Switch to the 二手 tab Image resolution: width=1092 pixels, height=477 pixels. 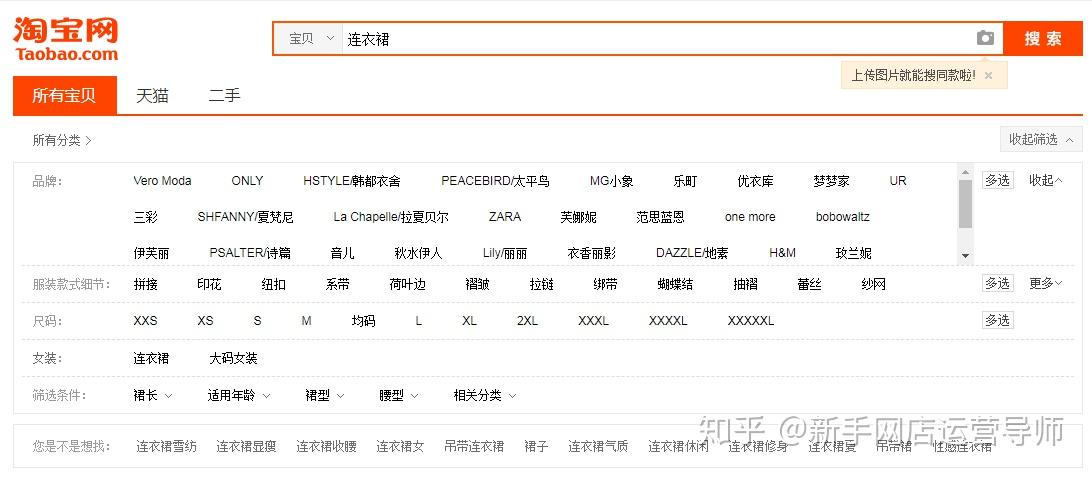[x=224, y=95]
